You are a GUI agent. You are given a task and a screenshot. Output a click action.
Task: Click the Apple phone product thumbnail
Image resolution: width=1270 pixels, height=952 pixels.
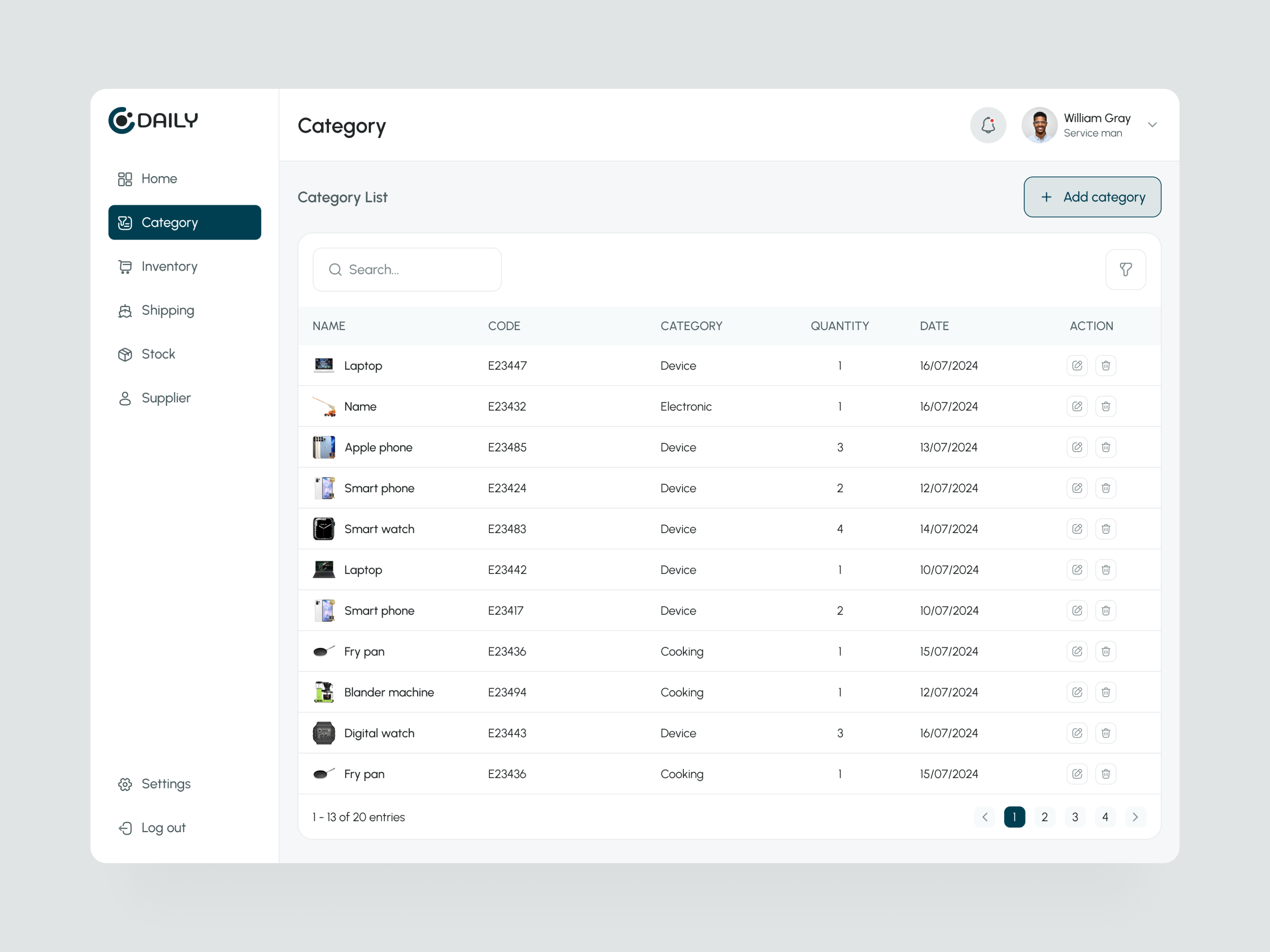[x=324, y=447]
